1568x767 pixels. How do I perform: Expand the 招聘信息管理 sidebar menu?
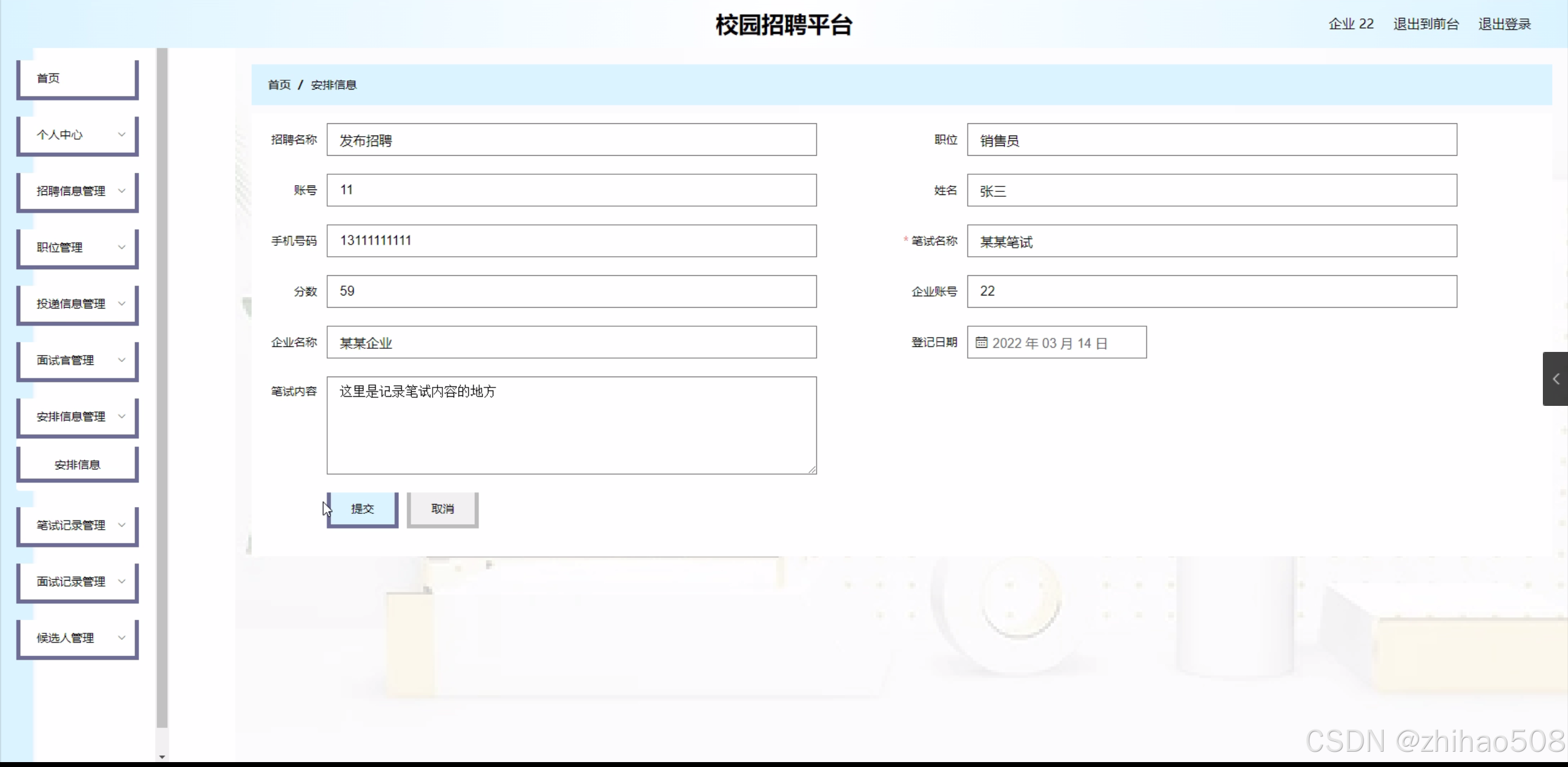pyautogui.click(x=77, y=191)
